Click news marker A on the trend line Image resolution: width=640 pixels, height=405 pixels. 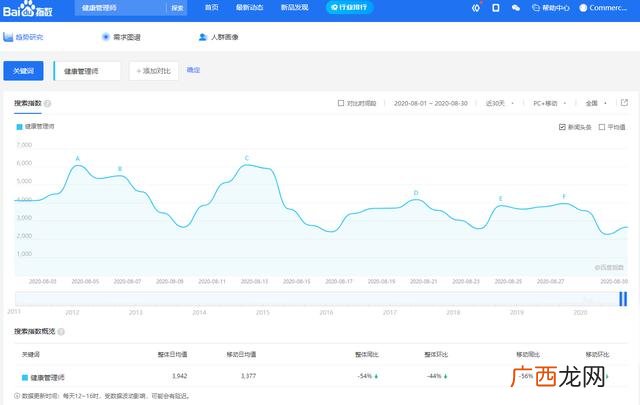[78, 159]
